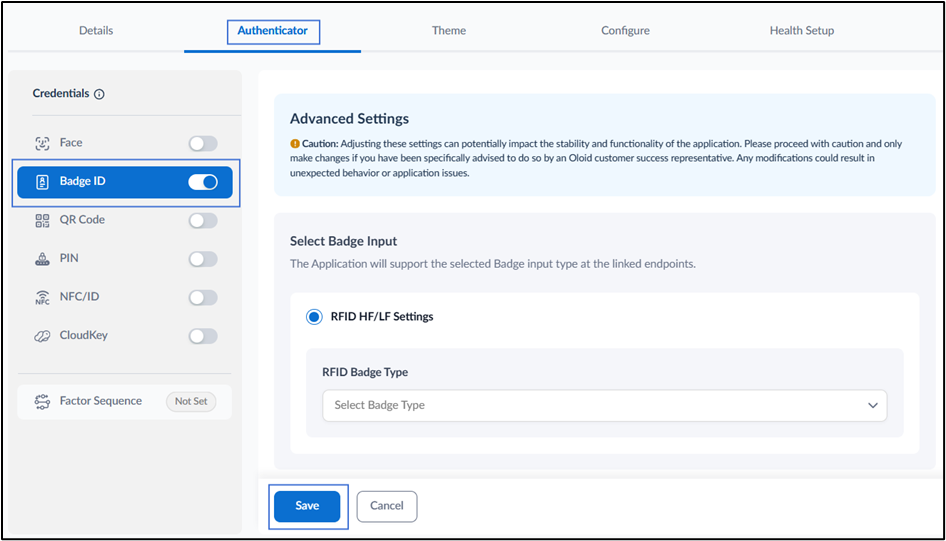946x541 pixels.
Task: Click the orange Caution warning icon
Action: [295, 144]
